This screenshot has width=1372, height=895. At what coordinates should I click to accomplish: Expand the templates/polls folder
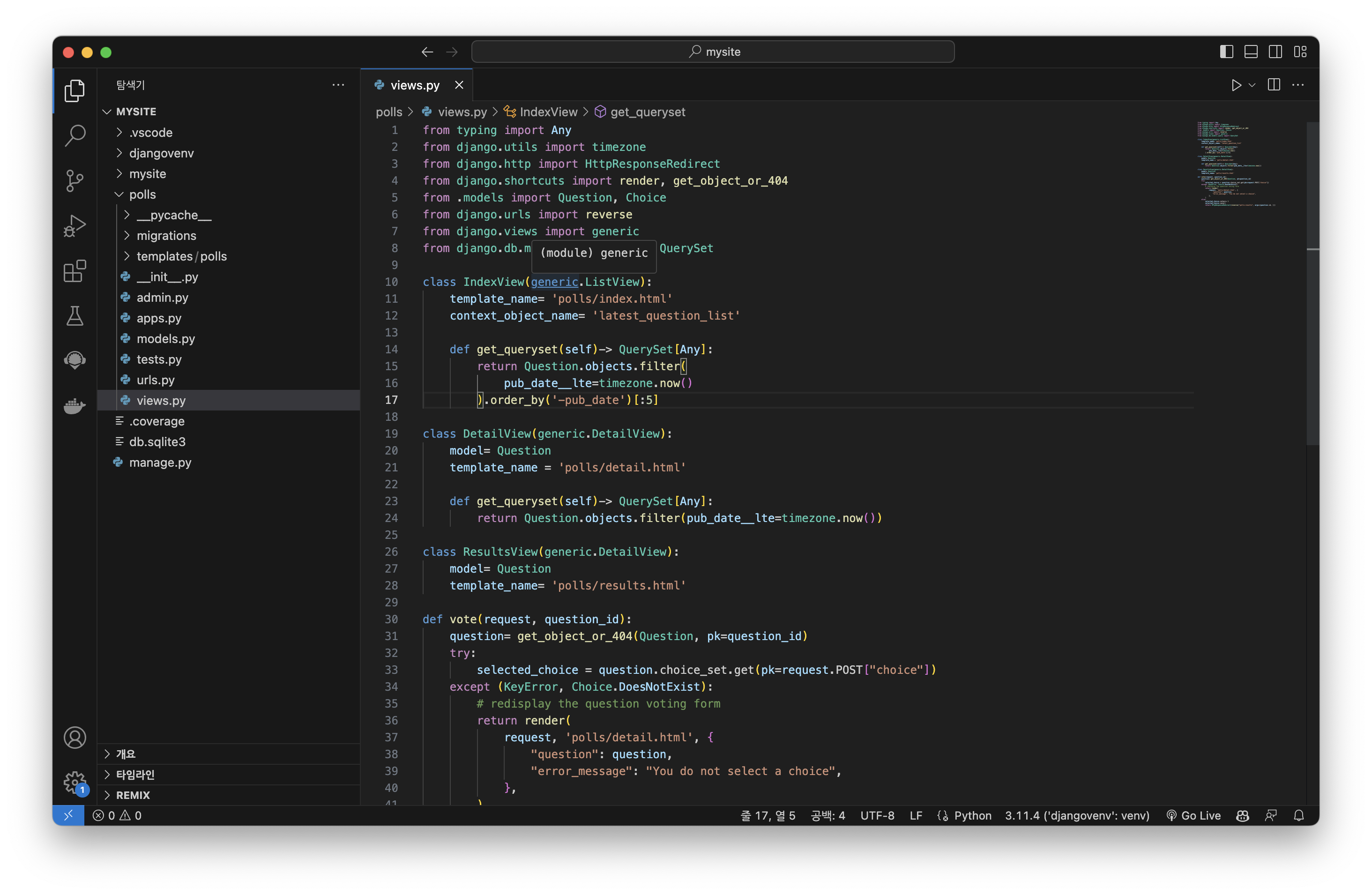(228, 256)
